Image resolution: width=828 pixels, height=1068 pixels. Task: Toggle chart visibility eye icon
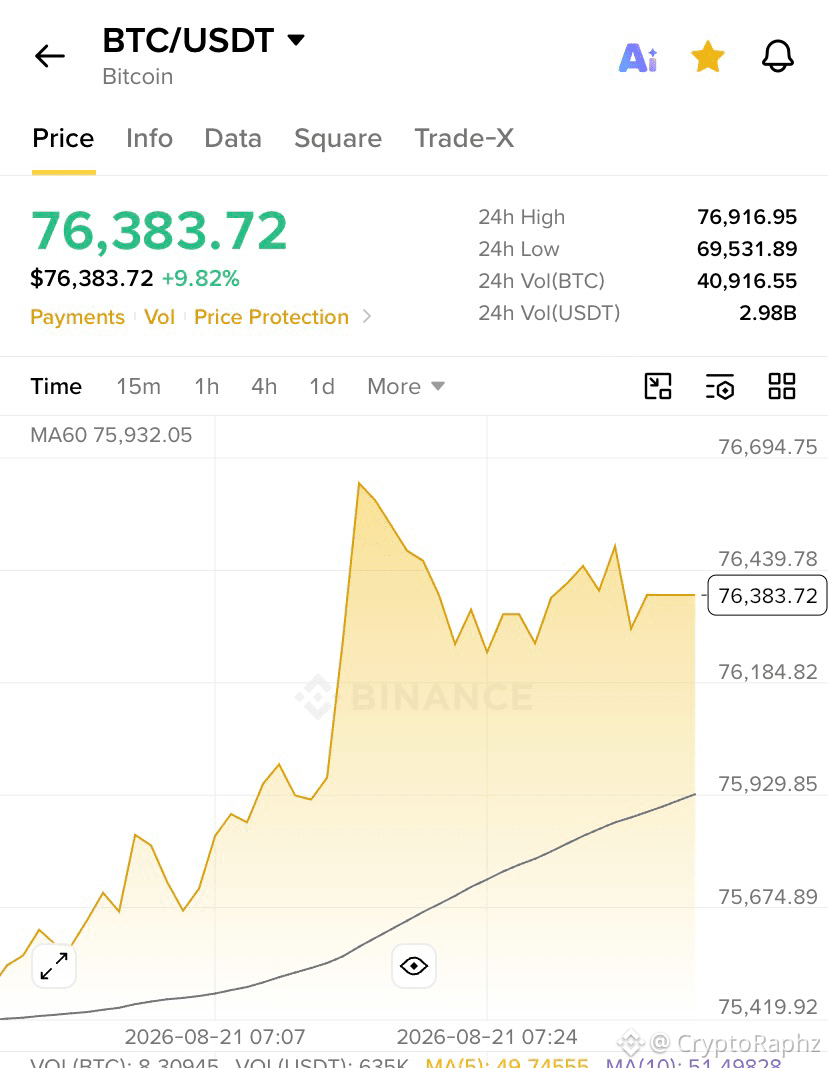[414, 965]
